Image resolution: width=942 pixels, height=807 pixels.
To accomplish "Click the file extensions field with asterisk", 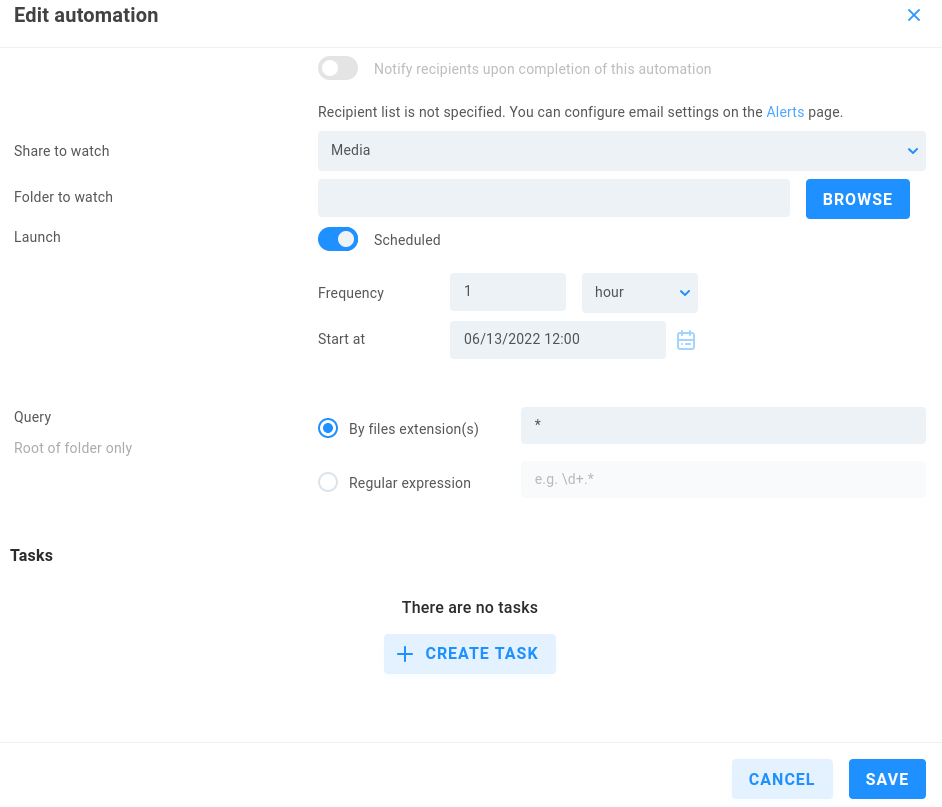I will (723, 425).
